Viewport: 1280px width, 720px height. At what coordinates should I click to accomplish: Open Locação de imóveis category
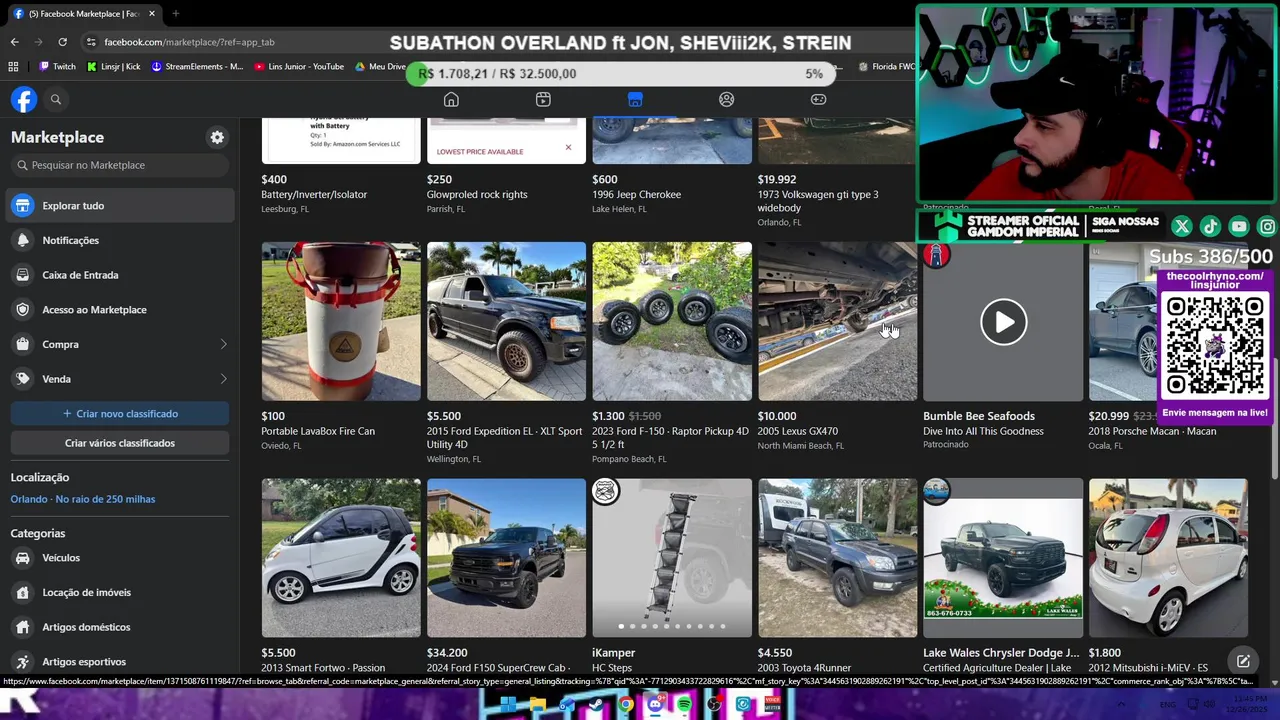coord(120,593)
